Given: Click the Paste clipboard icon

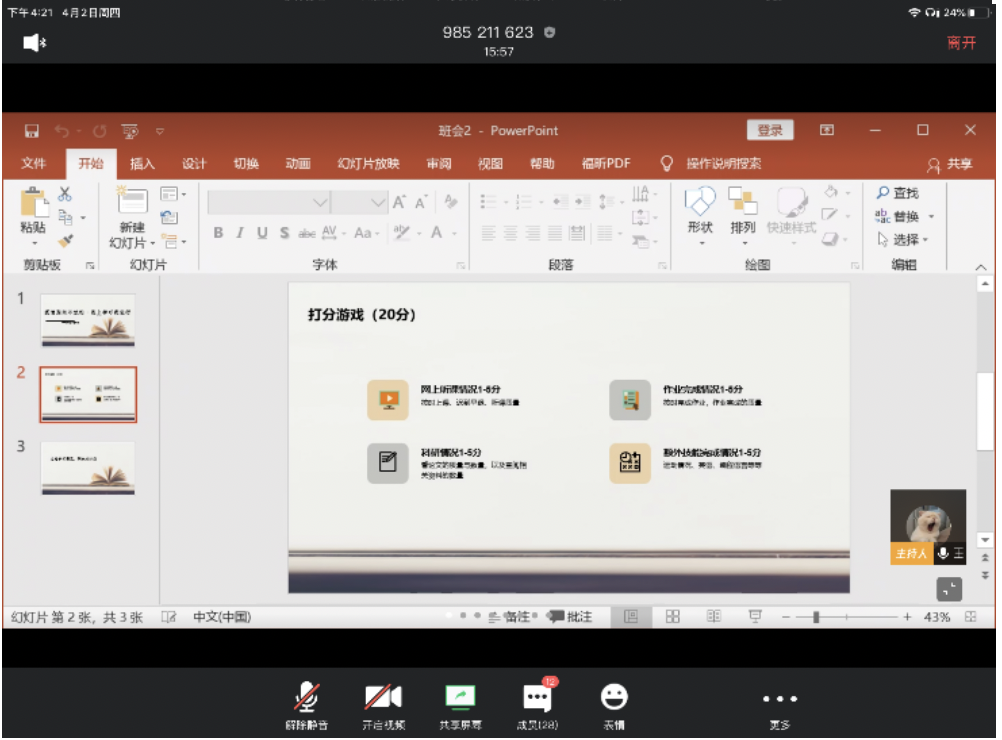Looking at the screenshot, I should click(x=34, y=204).
